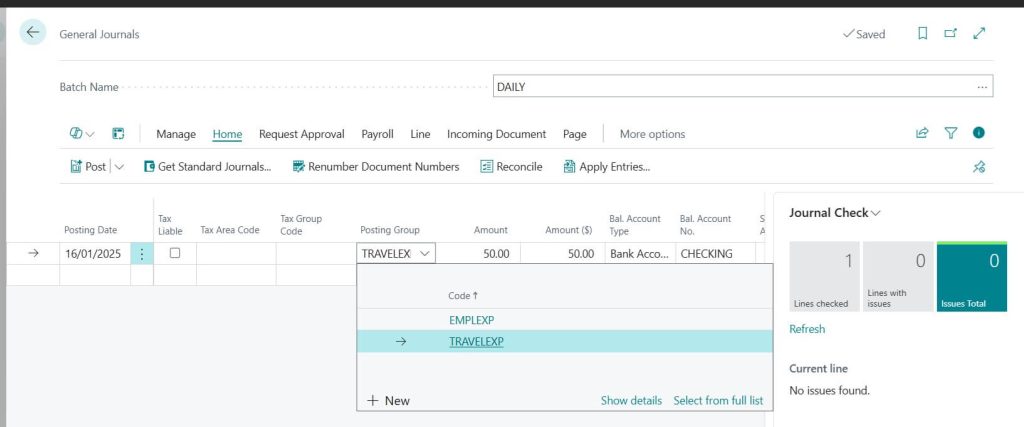1024x427 pixels.
Task: Click Renumber Document Numbers
Action: click(x=375, y=167)
